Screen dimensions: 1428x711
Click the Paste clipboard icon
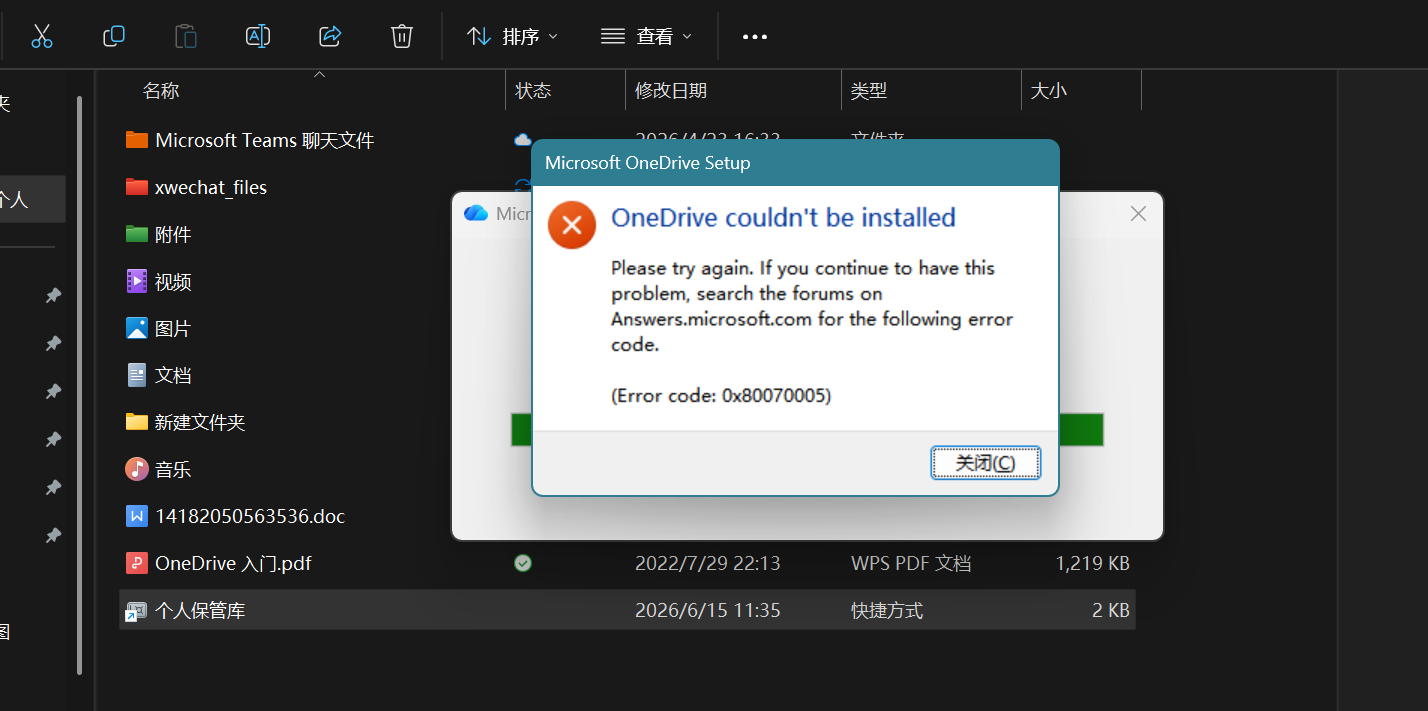pos(186,37)
